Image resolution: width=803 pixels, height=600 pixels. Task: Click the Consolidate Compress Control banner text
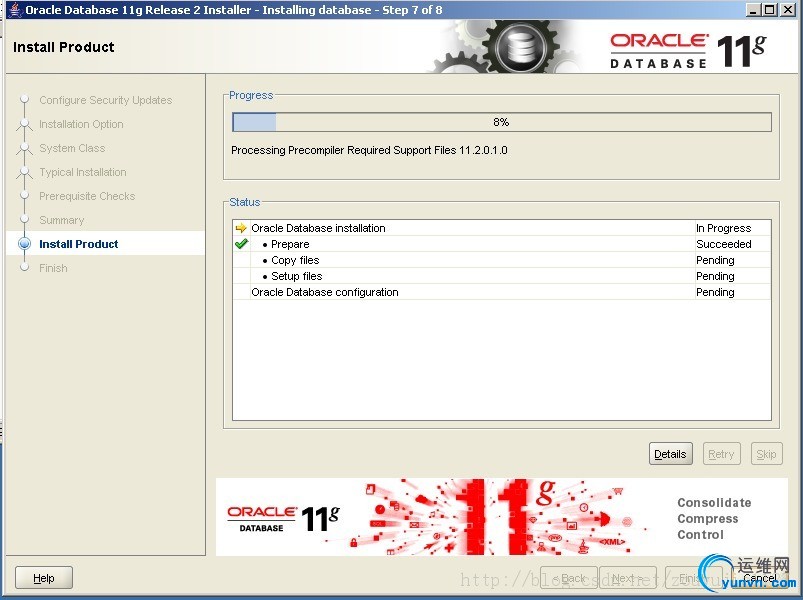pos(714,519)
